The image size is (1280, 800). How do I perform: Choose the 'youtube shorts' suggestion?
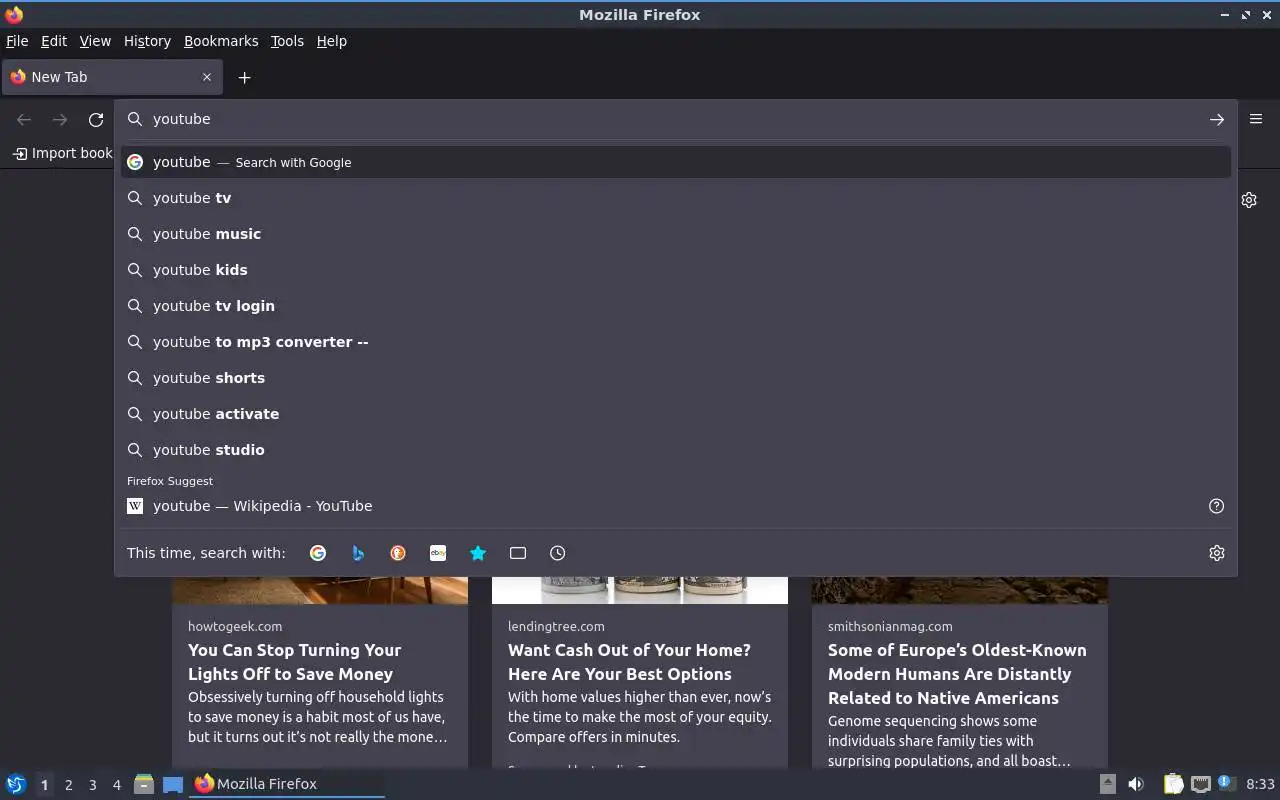[676, 378]
